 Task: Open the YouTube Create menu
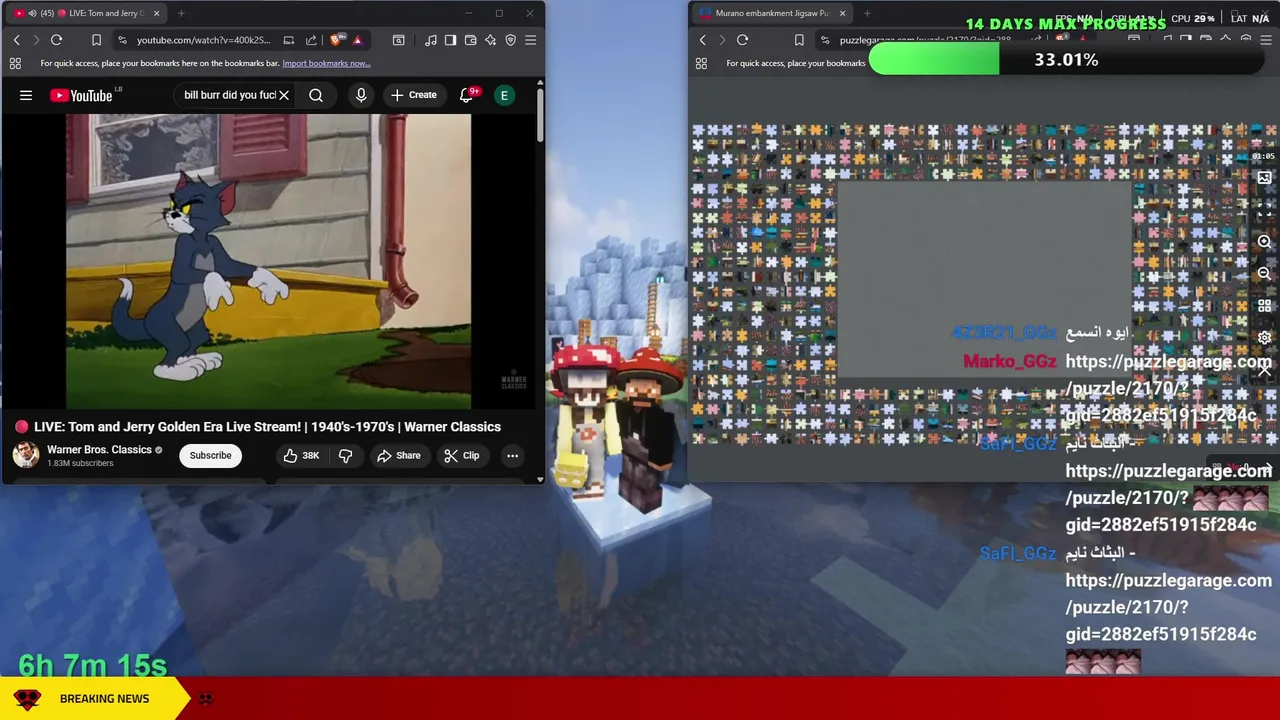point(413,95)
